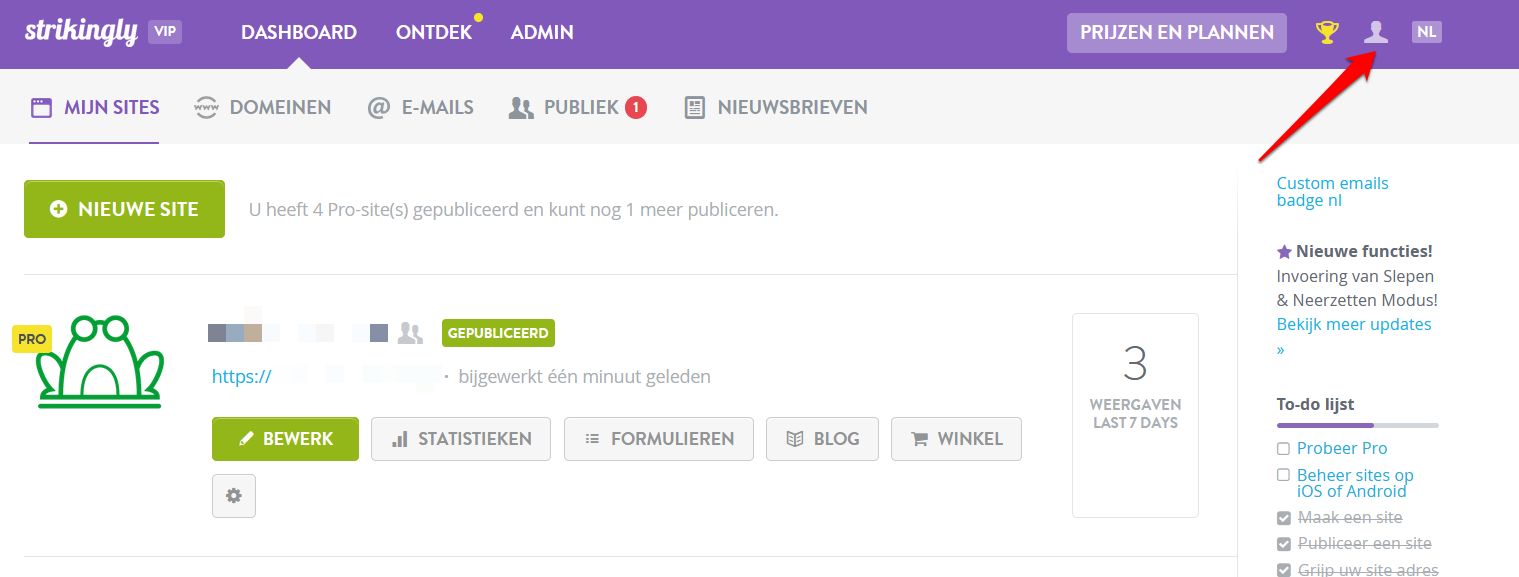Open site settings gear button

[x=234, y=496]
